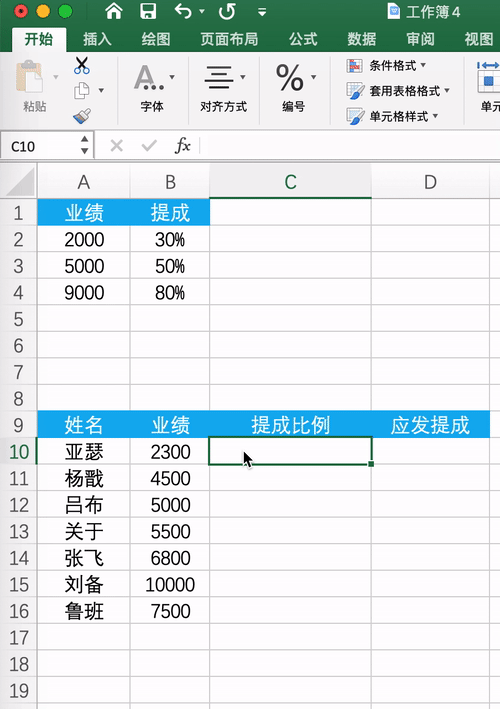The width and height of the screenshot is (500, 709).
Task: Open the 工作簿4 document icon
Action: 394,11
